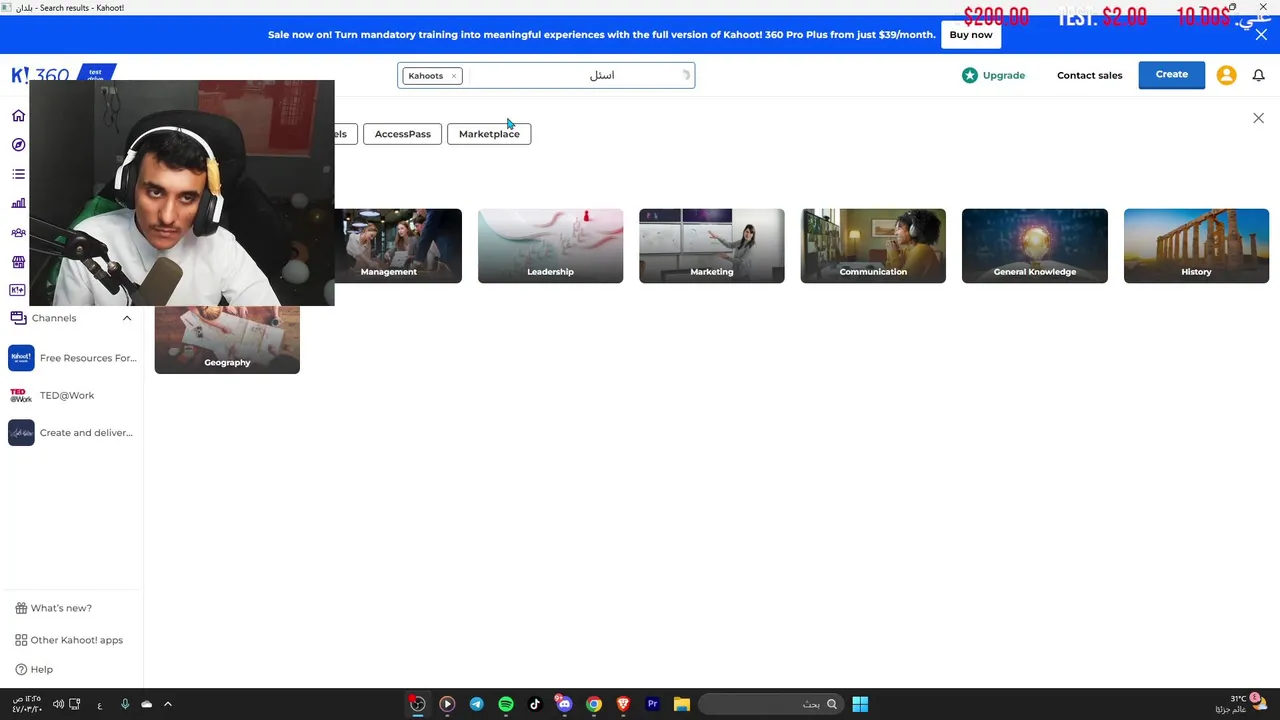This screenshot has height=720, width=1280.
Task: Open the taskbar clock and date
Action: coord(27,704)
